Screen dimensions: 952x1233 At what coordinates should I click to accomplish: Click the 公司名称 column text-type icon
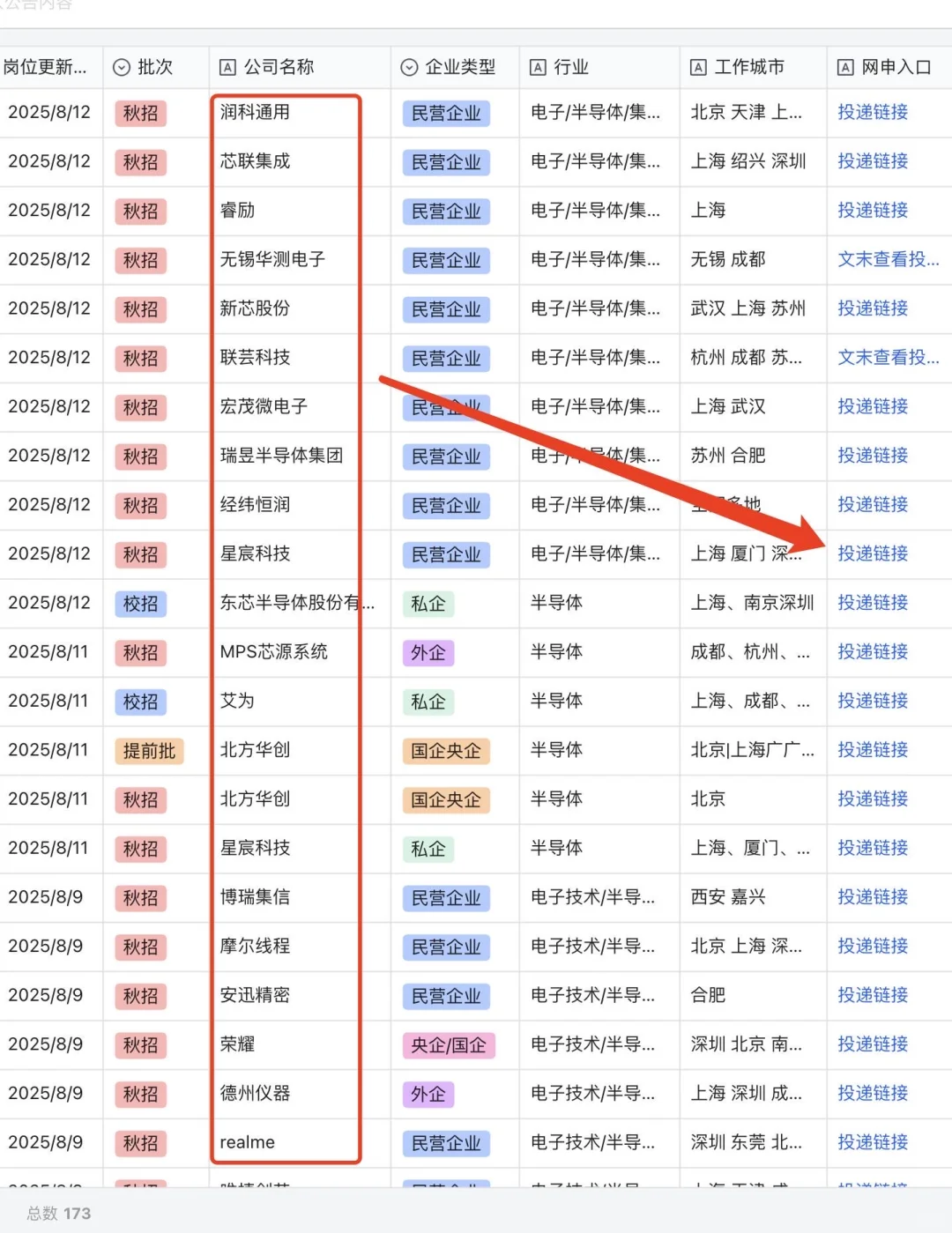tap(227, 67)
